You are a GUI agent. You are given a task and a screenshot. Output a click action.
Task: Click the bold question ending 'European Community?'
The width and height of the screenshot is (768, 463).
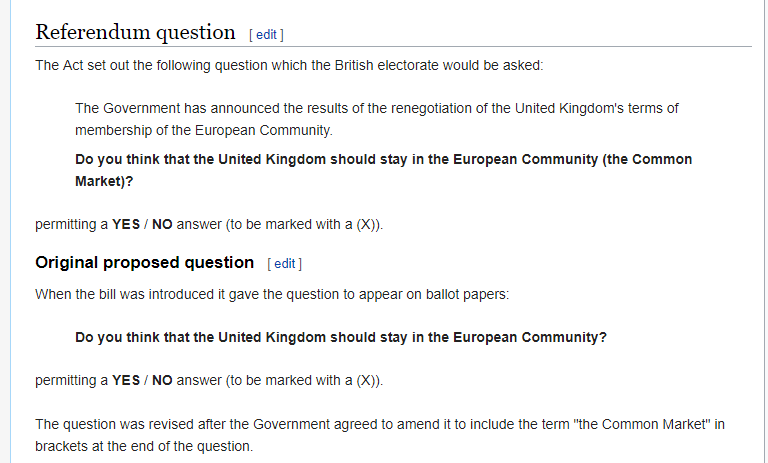[340, 338]
